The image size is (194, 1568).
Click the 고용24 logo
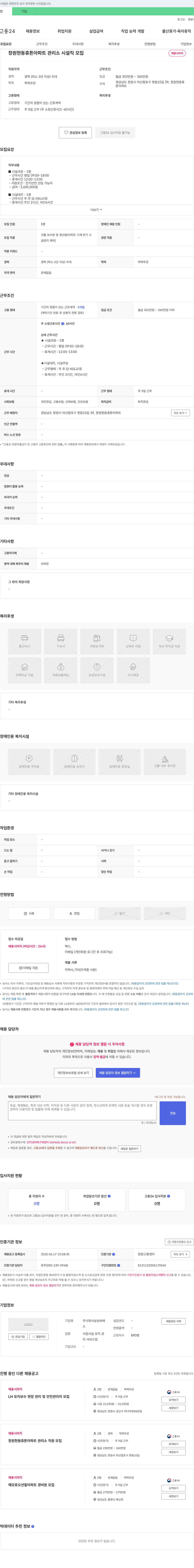(7, 31)
